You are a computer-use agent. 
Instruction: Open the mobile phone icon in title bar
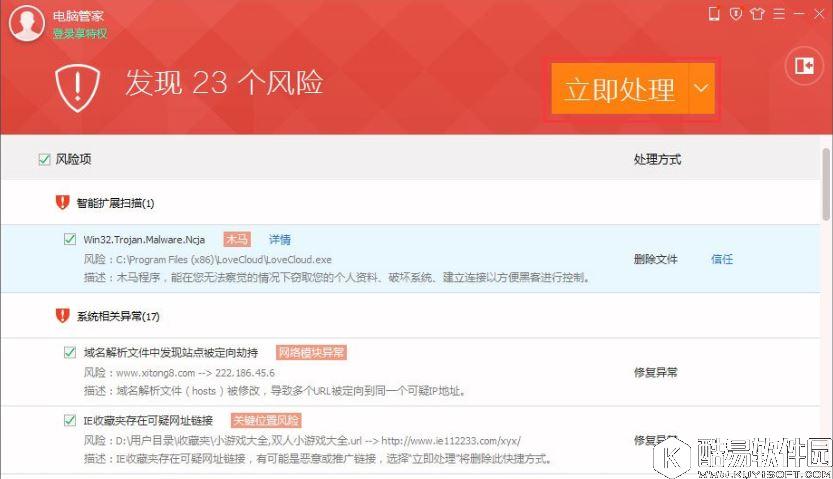point(714,14)
